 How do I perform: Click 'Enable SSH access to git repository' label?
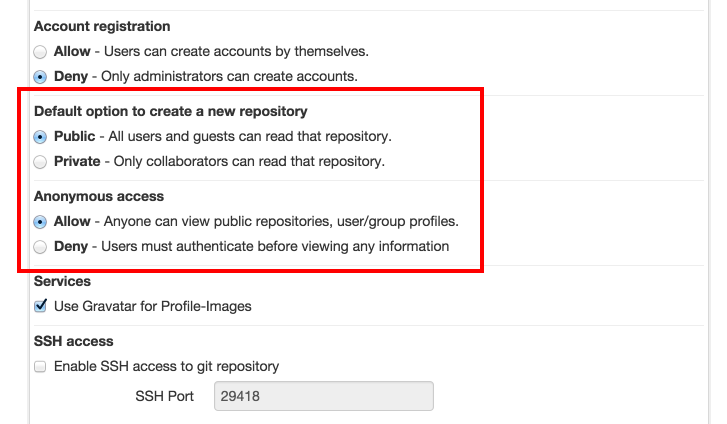[166, 366]
